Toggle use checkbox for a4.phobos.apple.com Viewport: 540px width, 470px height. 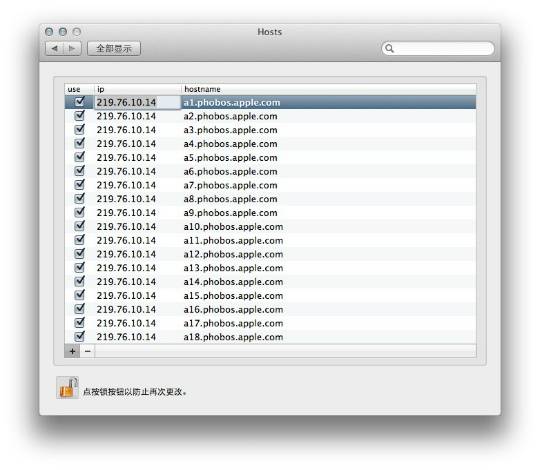coord(80,143)
